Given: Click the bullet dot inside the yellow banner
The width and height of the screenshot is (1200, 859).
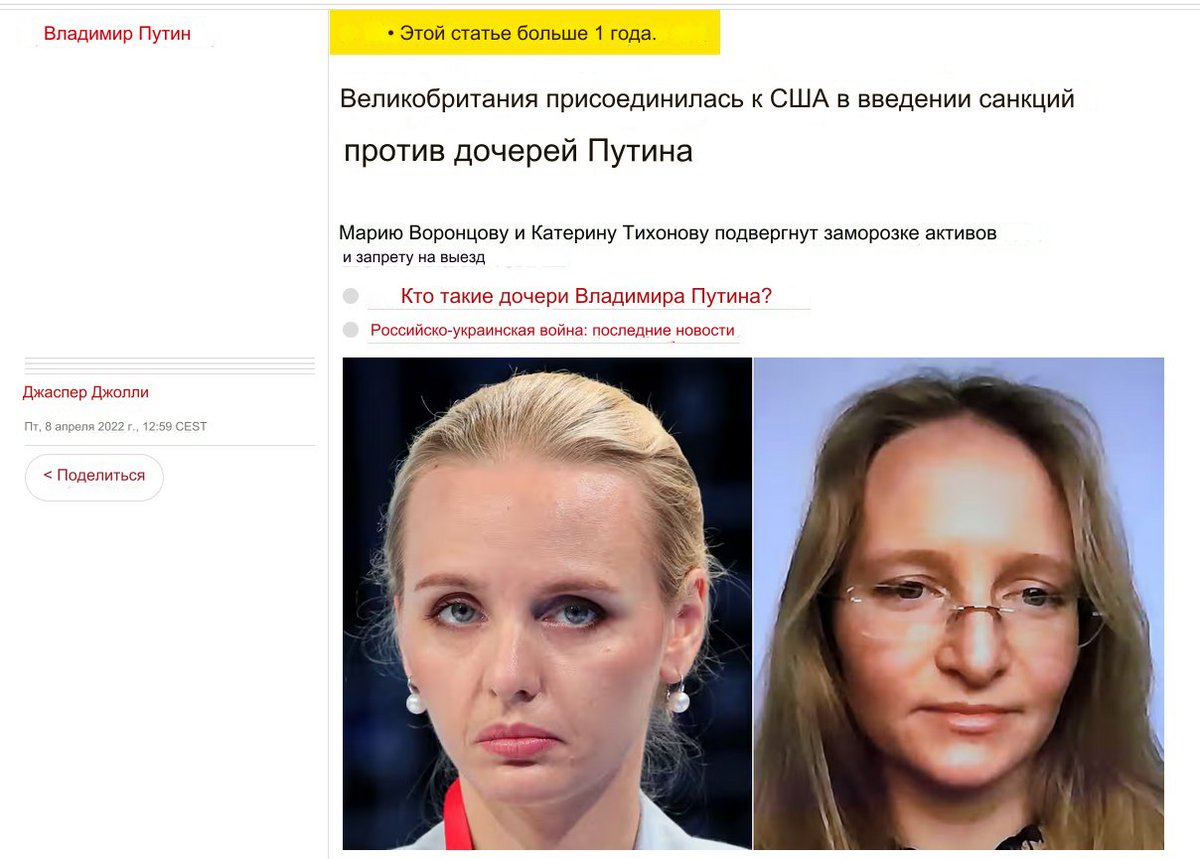Looking at the screenshot, I should 391,34.
